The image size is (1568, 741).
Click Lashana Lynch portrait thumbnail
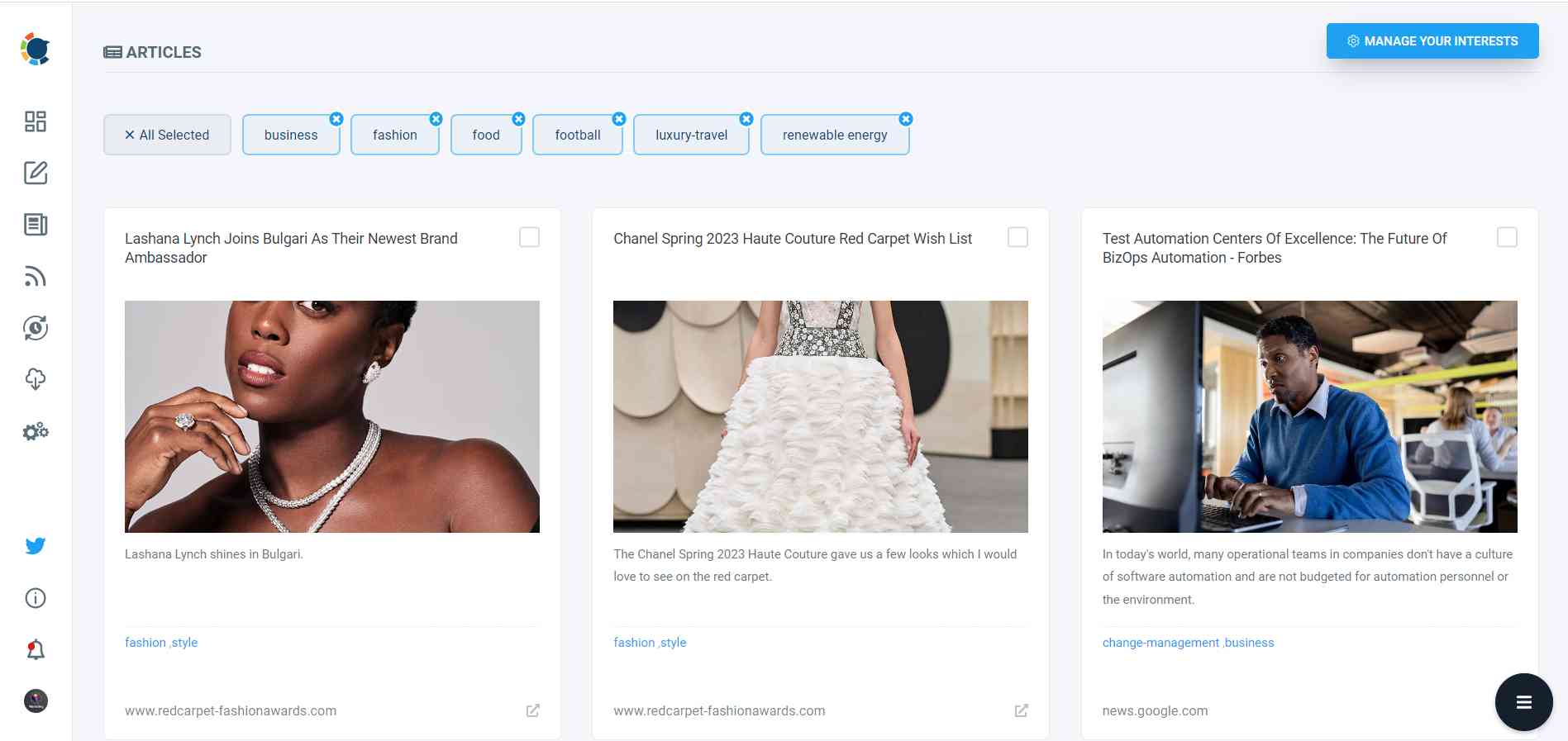pos(332,416)
